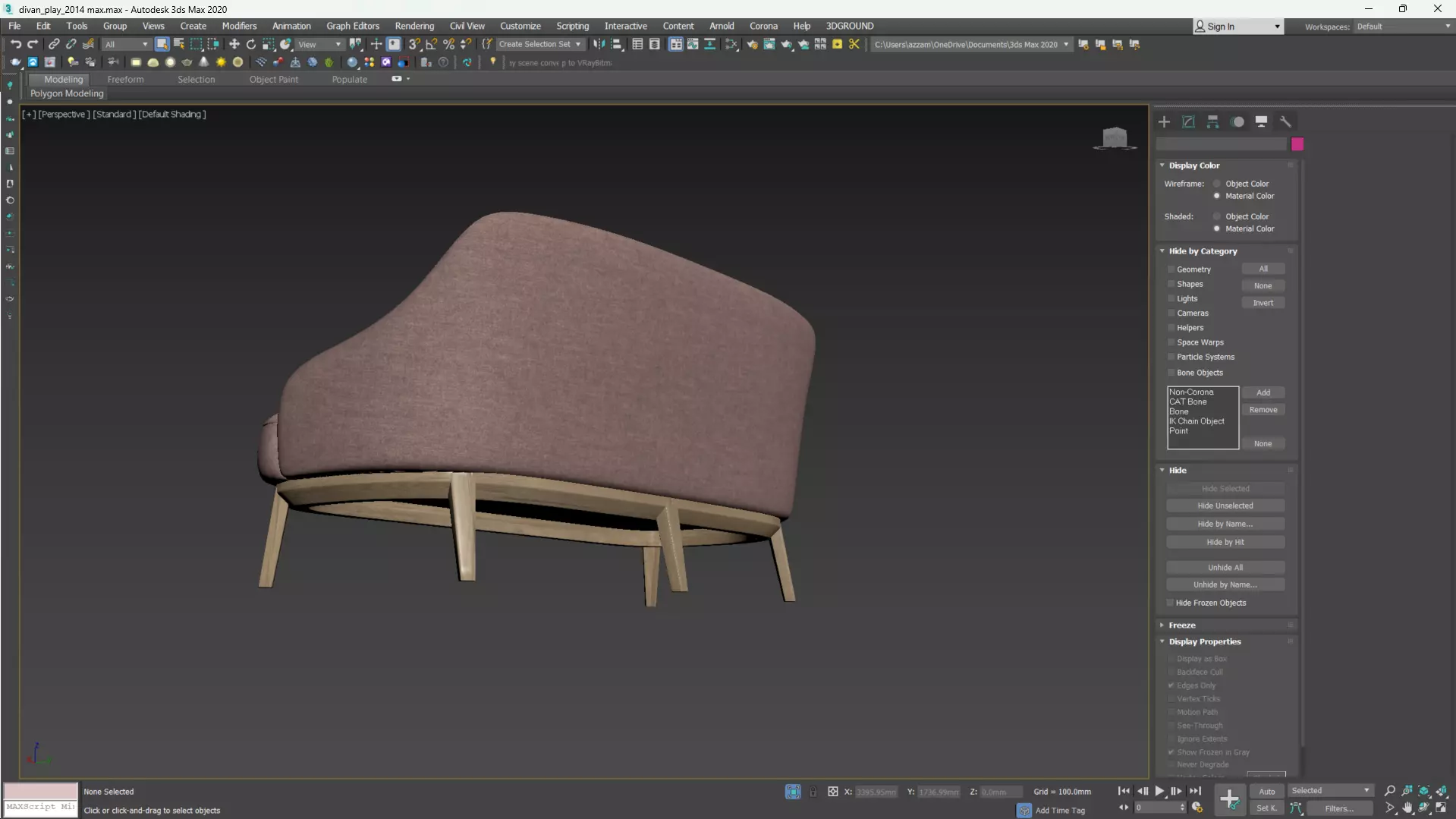Activate the Select and Move tool
The height and width of the screenshot is (819, 1456).
(x=234, y=44)
